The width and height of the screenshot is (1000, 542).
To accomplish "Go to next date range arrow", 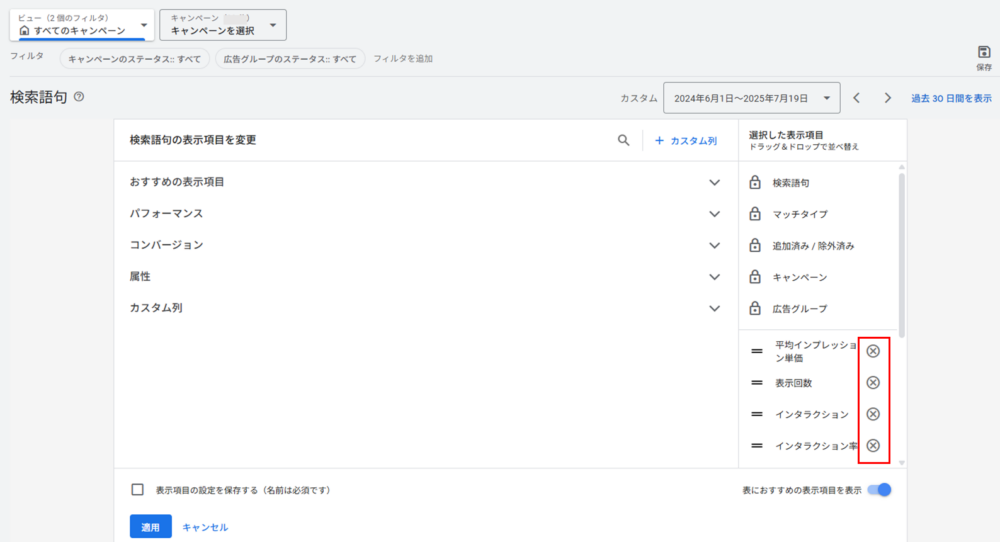I will tap(887, 98).
